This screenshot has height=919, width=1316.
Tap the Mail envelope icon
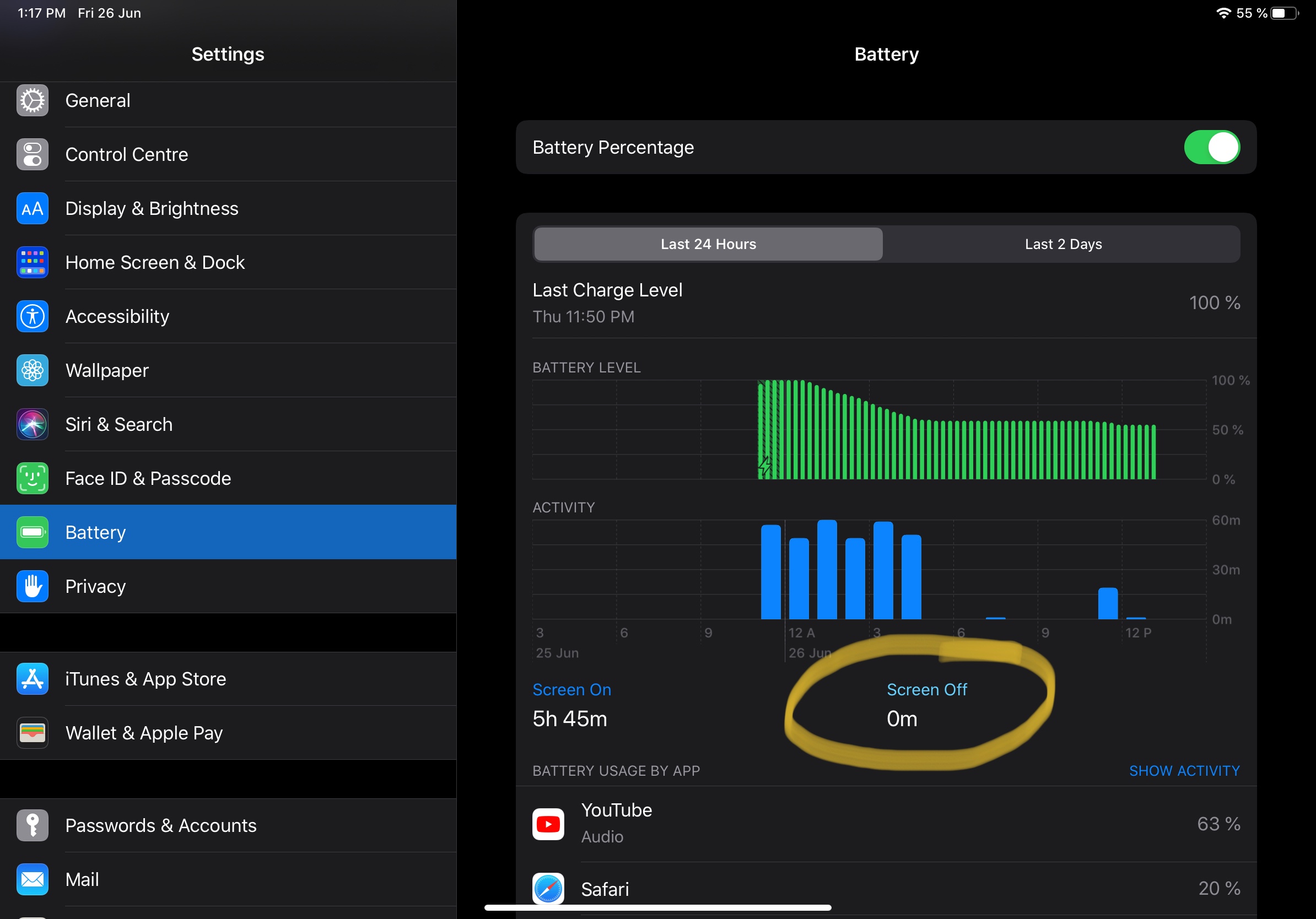point(32,879)
